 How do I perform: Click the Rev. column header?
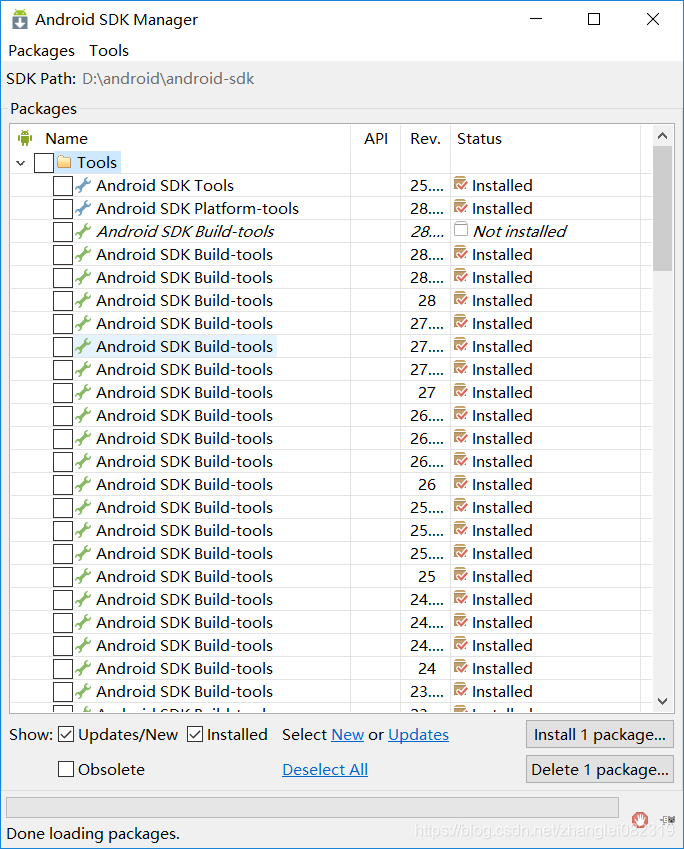coord(425,139)
